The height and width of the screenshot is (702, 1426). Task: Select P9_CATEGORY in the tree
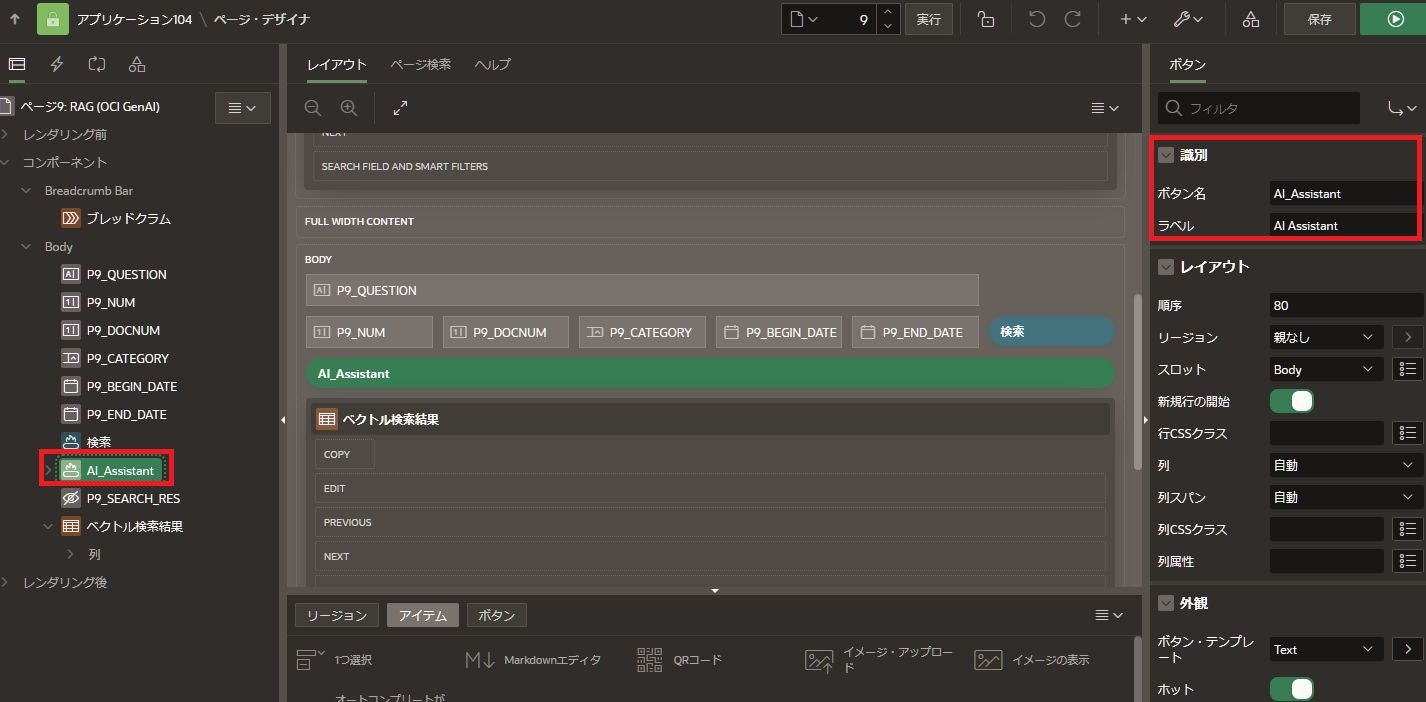[127, 358]
